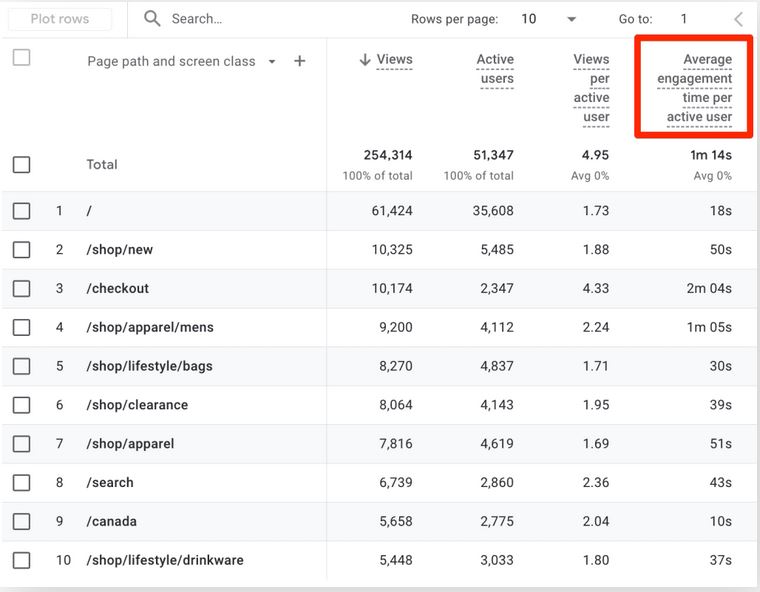Tick the checkbox for /shop/new
The width and height of the screenshot is (760, 592).
21,250
